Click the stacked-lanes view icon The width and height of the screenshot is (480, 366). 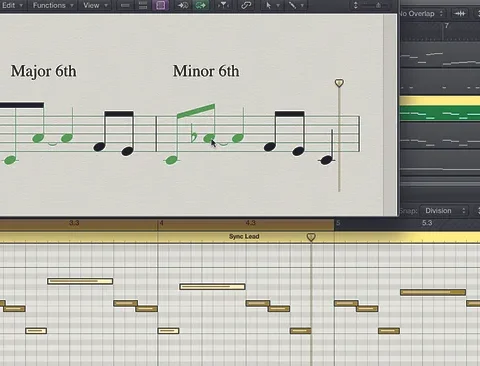coord(143,5)
